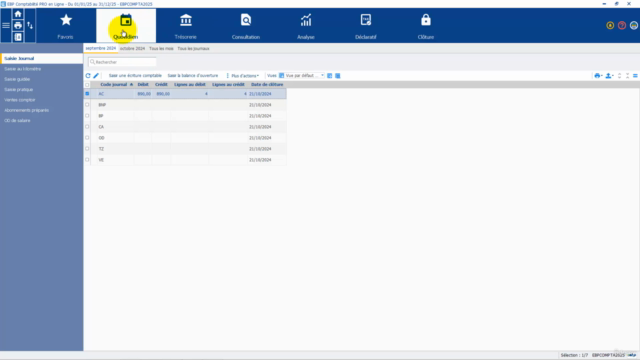The height and width of the screenshot is (360, 640).
Task: Click the yellow circular icon at top right
Action: click(x=610, y=25)
